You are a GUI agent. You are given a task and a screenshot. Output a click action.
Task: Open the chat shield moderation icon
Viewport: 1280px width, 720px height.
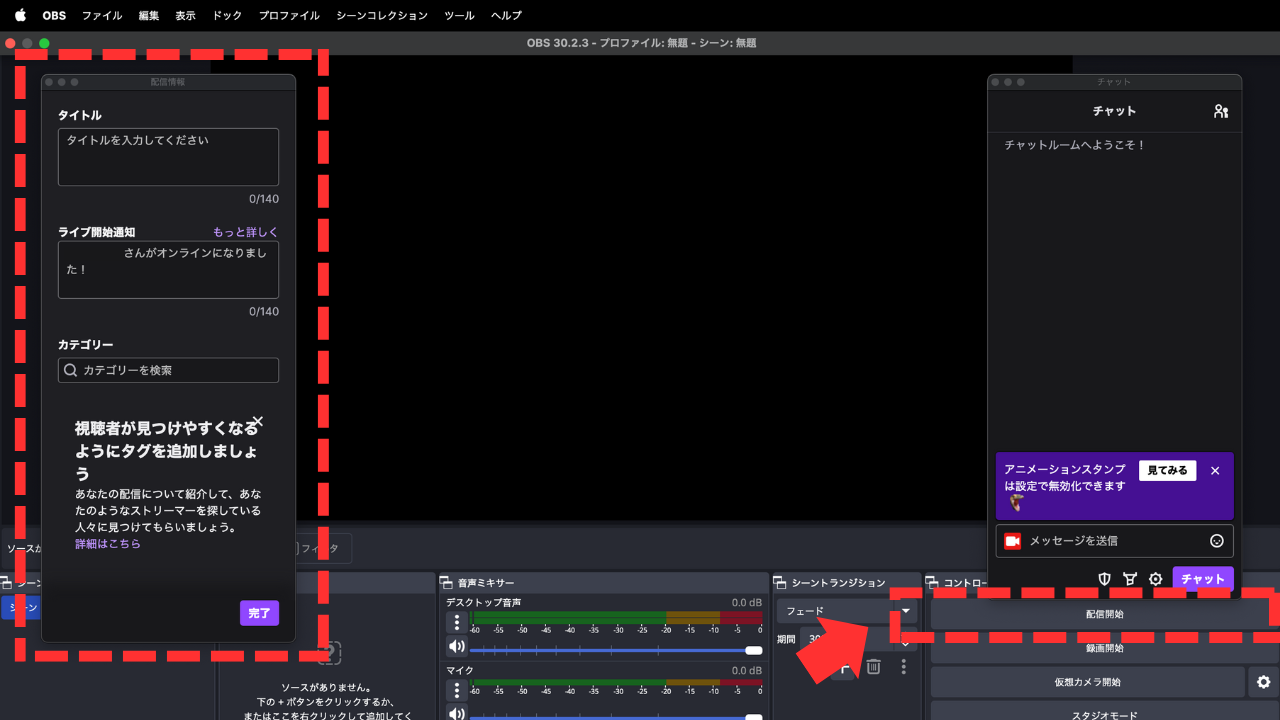(1104, 579)
